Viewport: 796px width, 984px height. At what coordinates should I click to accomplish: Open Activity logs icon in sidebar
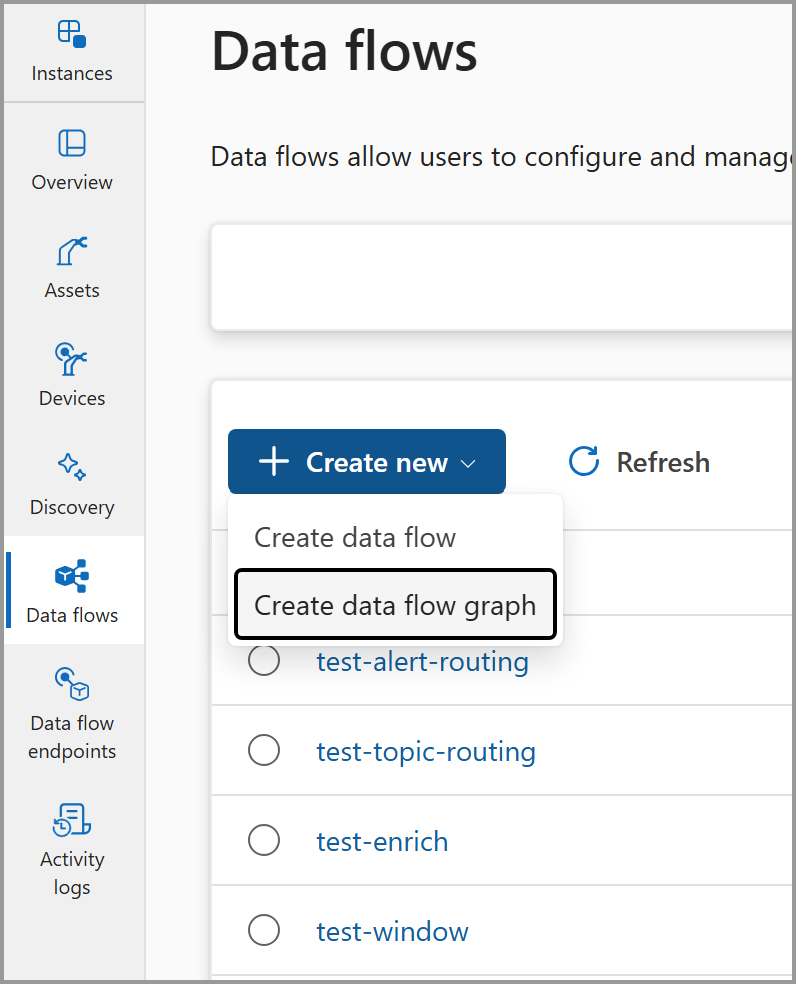pyautogui.click(x=72, y=820)
